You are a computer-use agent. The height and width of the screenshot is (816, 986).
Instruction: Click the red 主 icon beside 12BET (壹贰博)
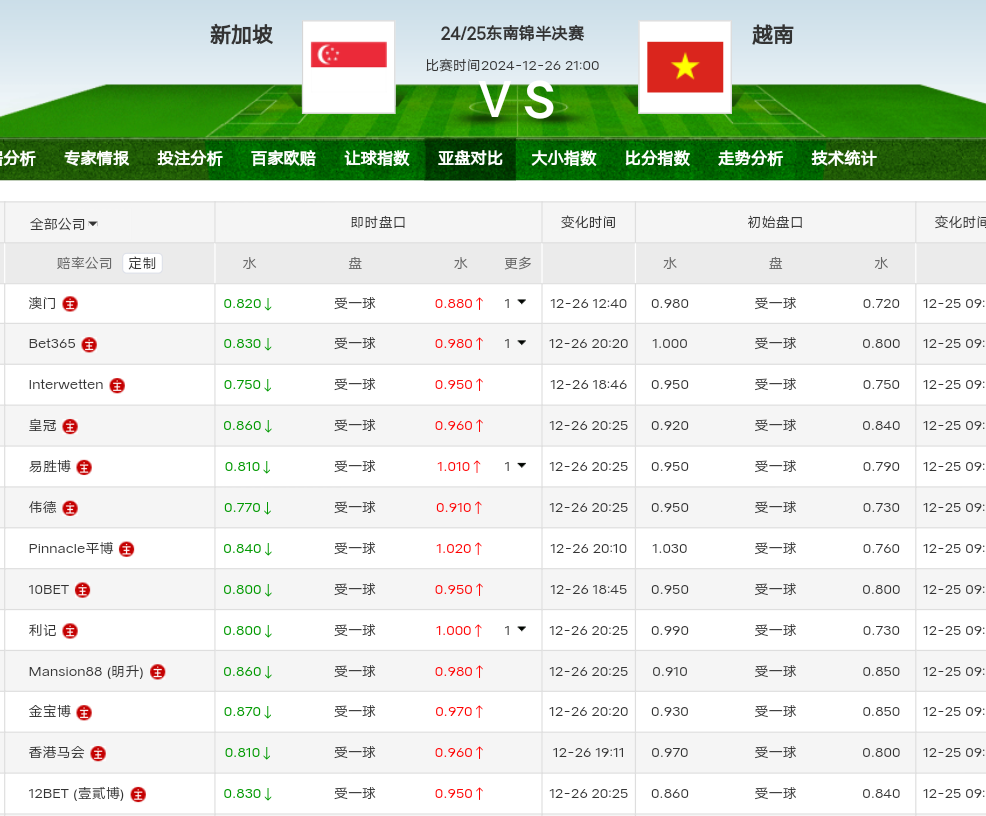[138, 795]
